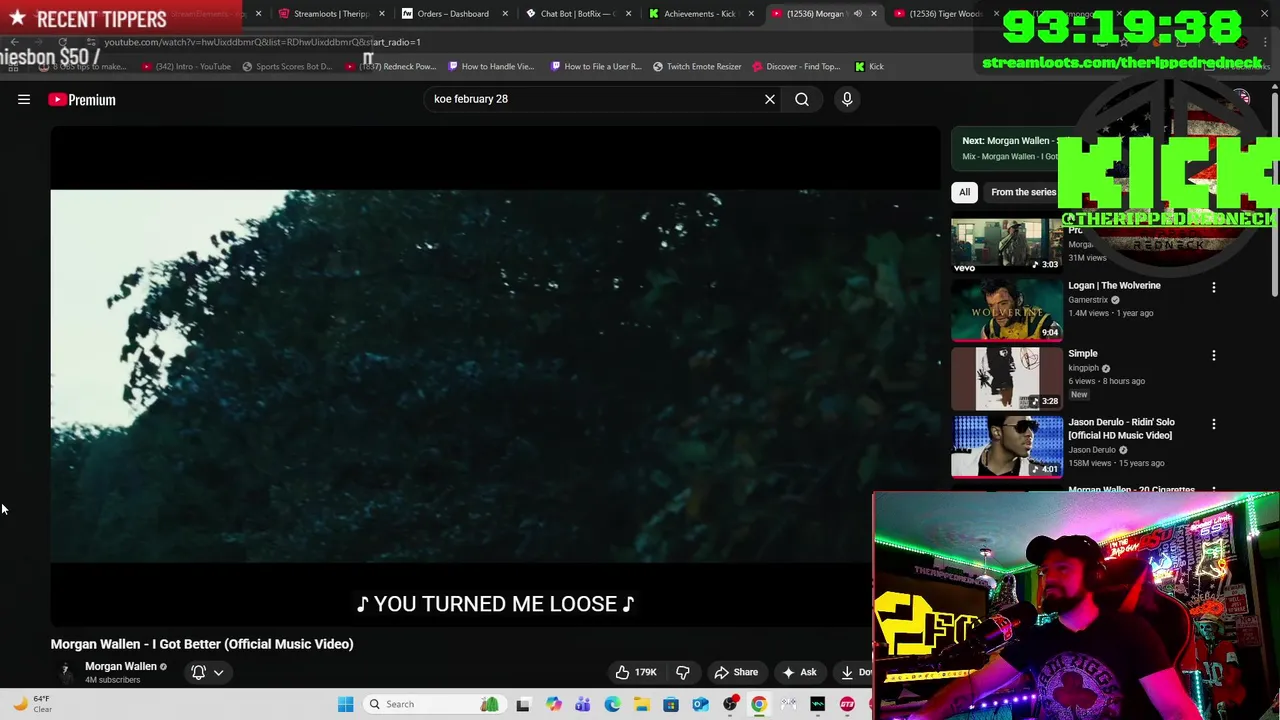Select the 'From the series' filter chip
1280x720 pixels.
[1023, 192]
